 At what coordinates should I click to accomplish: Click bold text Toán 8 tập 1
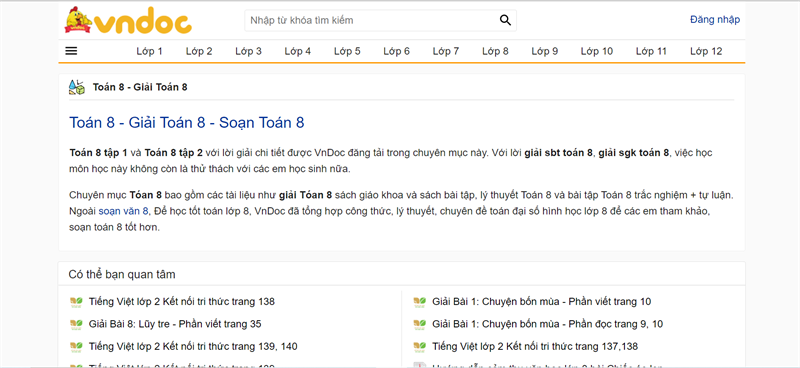98,153
